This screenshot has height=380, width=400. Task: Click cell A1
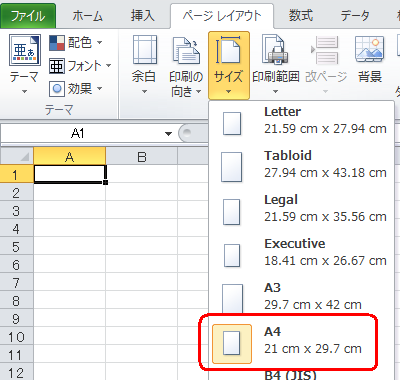pos(70,174)
